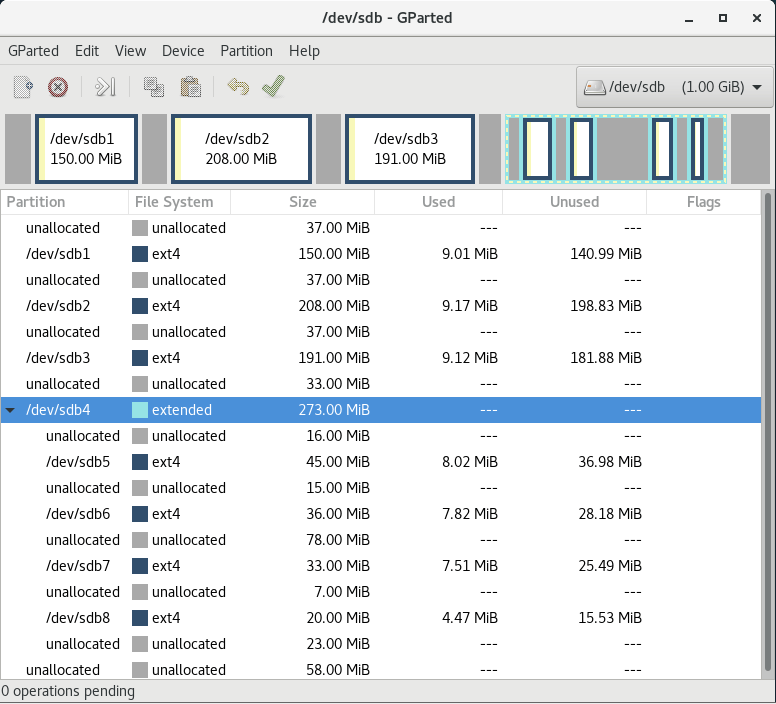The image size is (776, 704).
Task: Open the Device menu
Action: 183,51
